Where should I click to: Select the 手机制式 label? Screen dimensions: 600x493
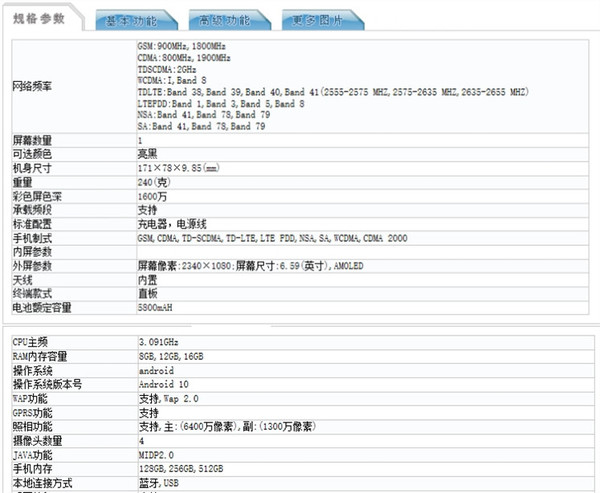(x=32, y=238)
